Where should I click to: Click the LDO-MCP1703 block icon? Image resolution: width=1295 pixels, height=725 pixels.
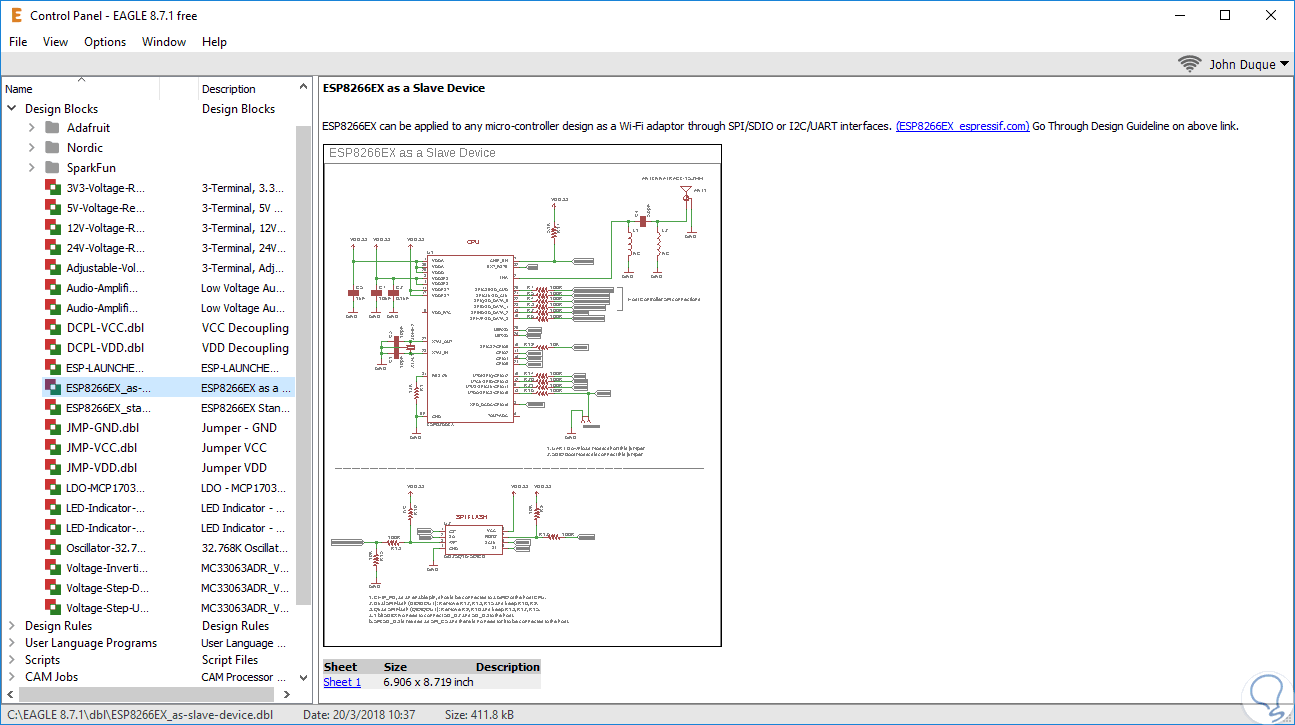click(53, 488)
